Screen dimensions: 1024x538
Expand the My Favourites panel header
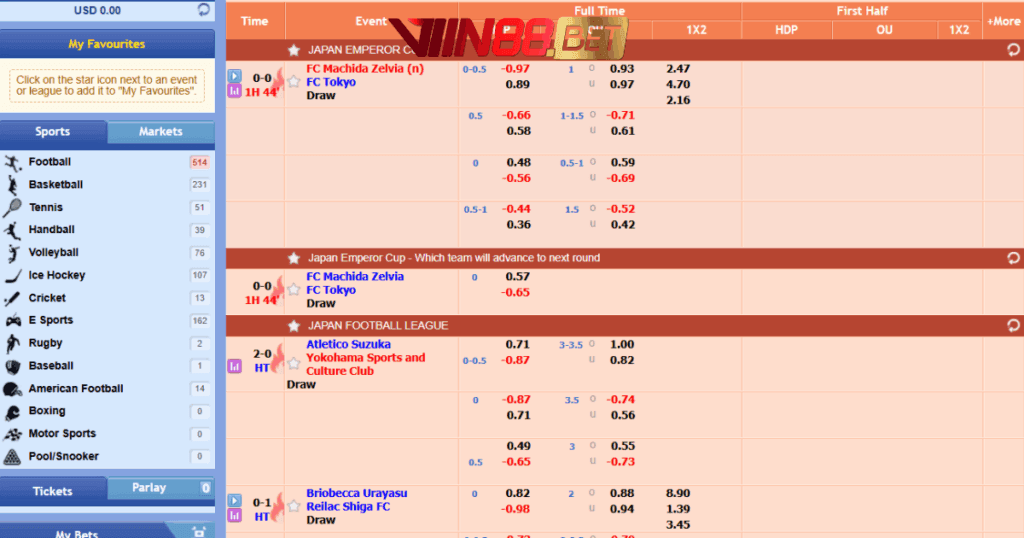click(x=107, y=44)
